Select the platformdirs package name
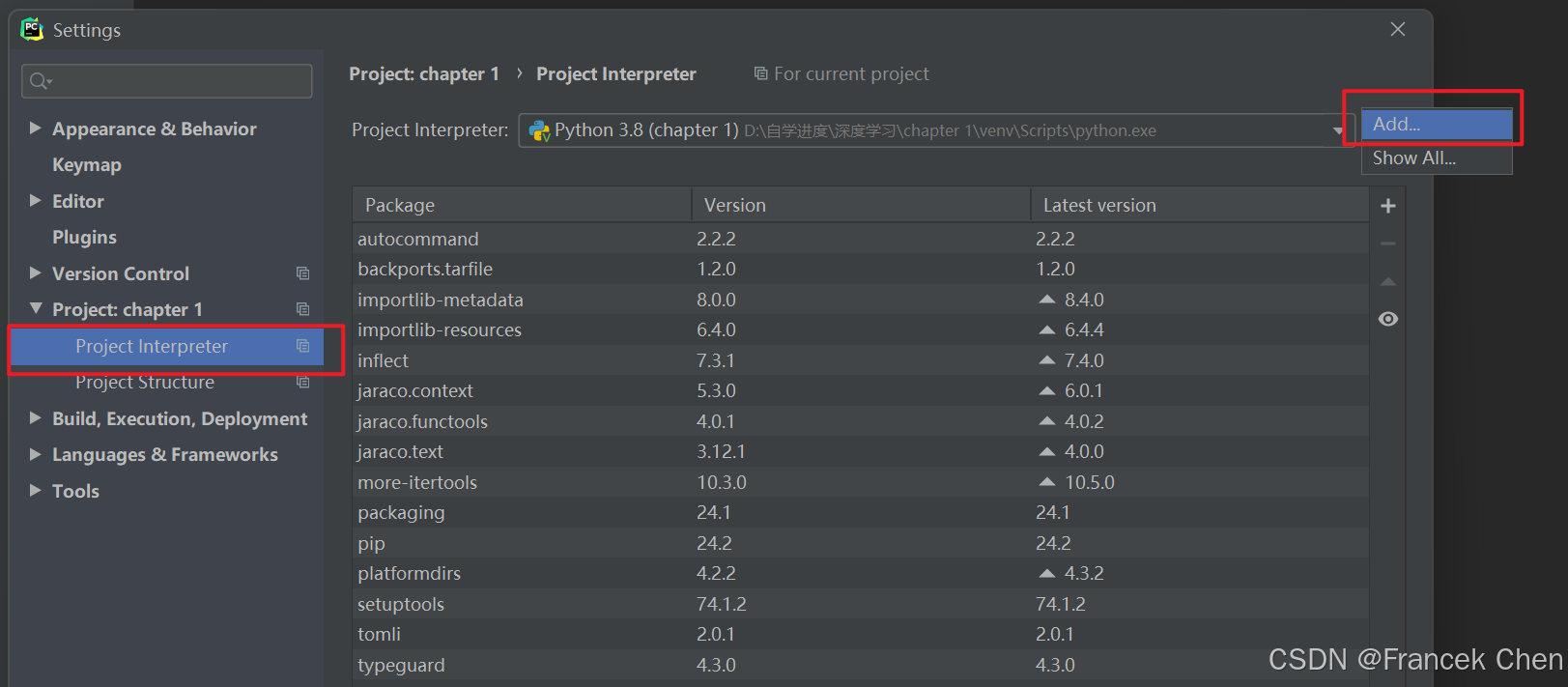This screenshot has height=687, width=1568. [x=409, y=573]
